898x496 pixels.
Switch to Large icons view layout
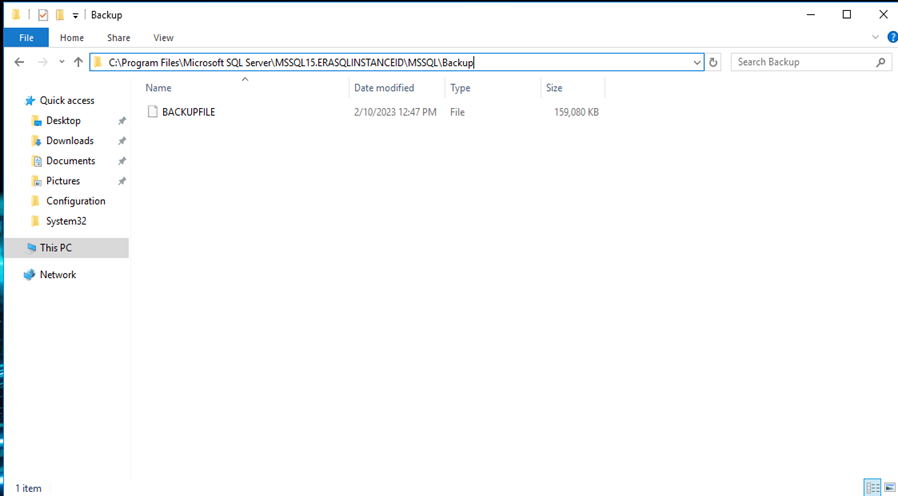click(x=889, y=488)
